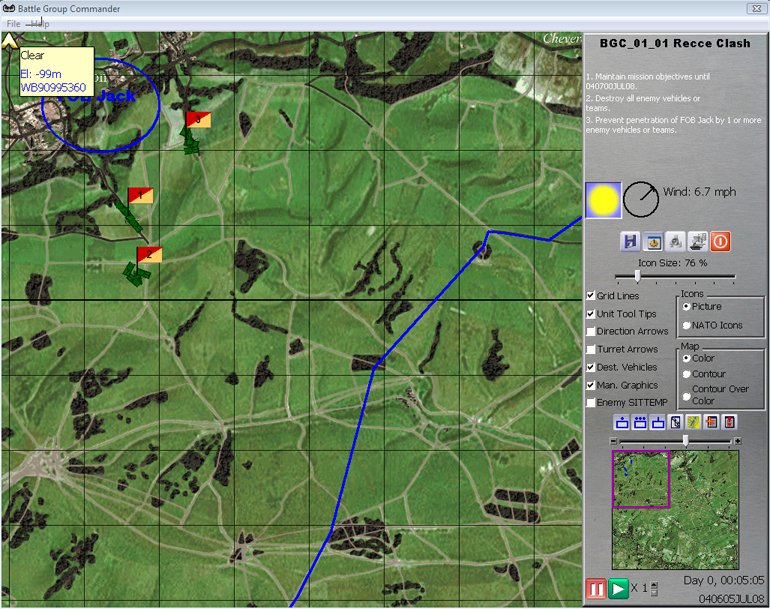This screenshot has height=609, width=770.
Task: Select the unit flag marked 3
Action: point(198,120)
